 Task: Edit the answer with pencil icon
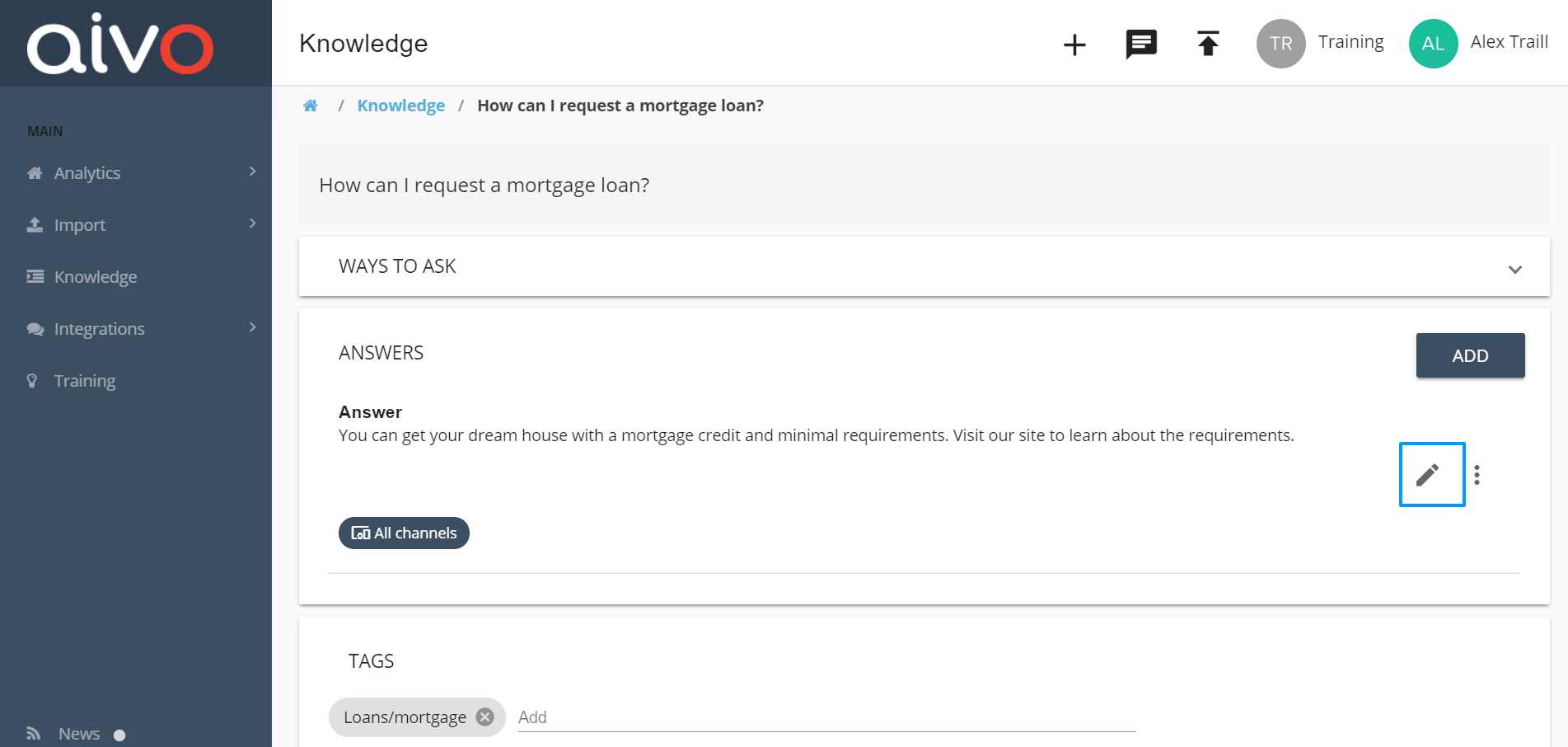click(1432, 474)
